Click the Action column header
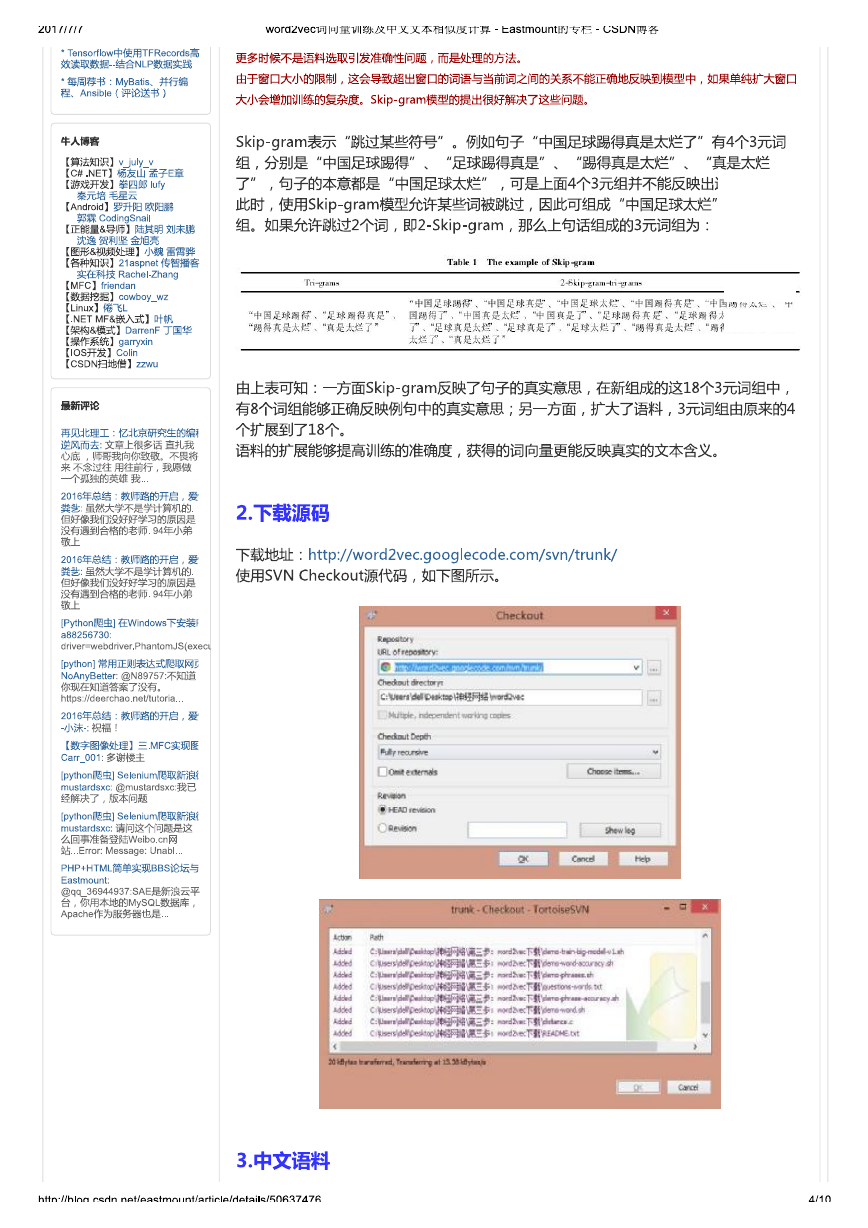This screenshot has height=1228, width=868. point(342,937)
